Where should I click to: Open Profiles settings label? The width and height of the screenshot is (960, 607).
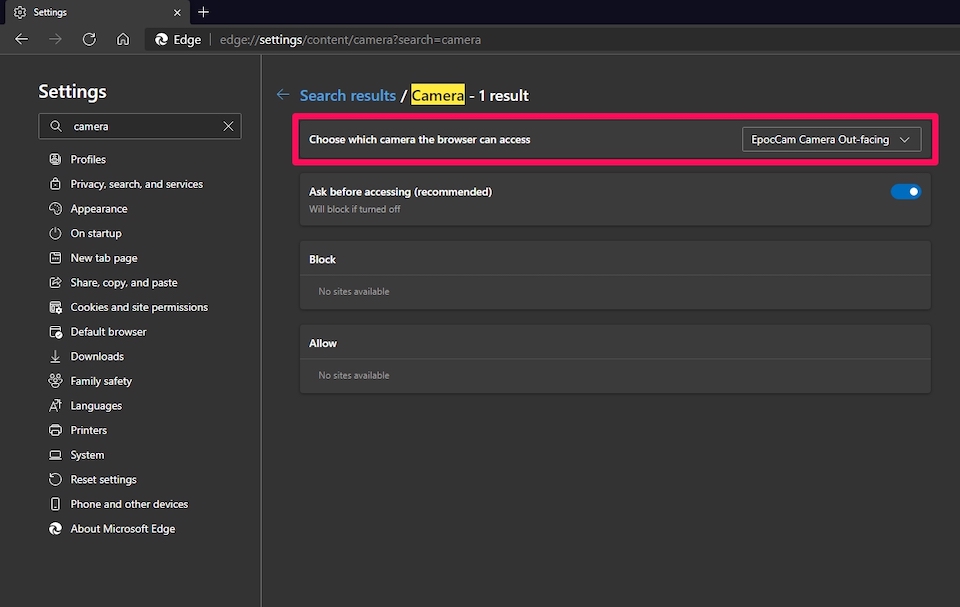click(88, 159)
